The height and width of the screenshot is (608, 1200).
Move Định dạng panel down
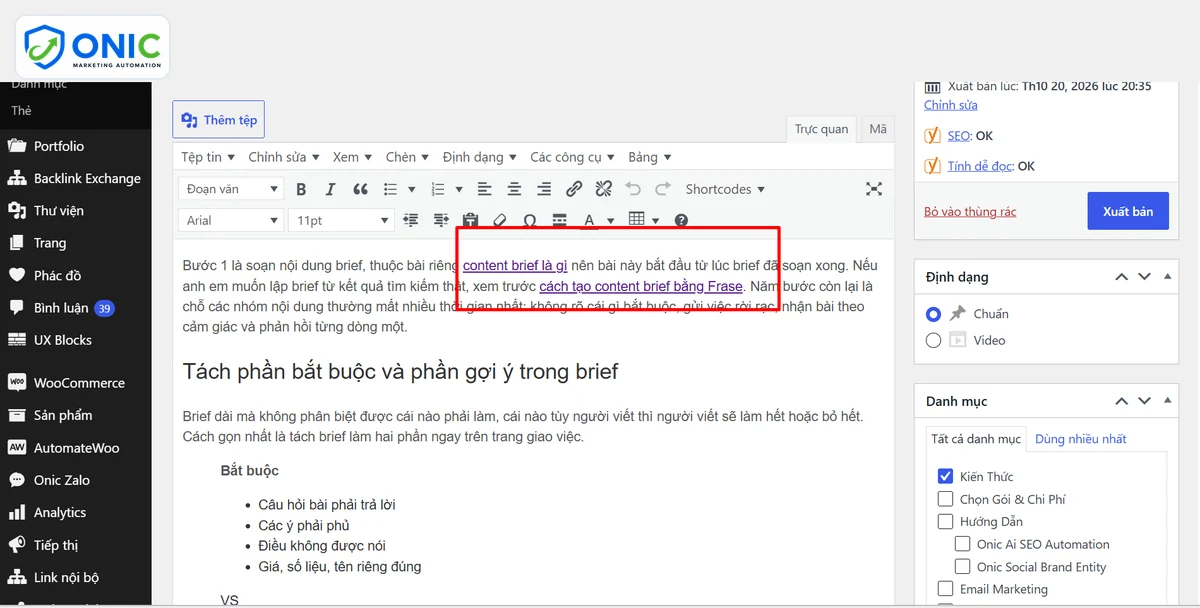(x=1145, y=277)
